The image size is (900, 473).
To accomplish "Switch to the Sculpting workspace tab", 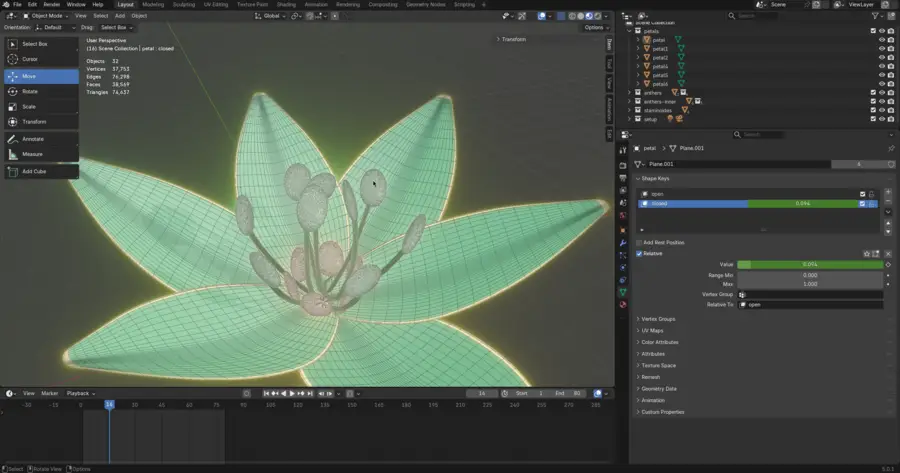I will tap(184, 5).
